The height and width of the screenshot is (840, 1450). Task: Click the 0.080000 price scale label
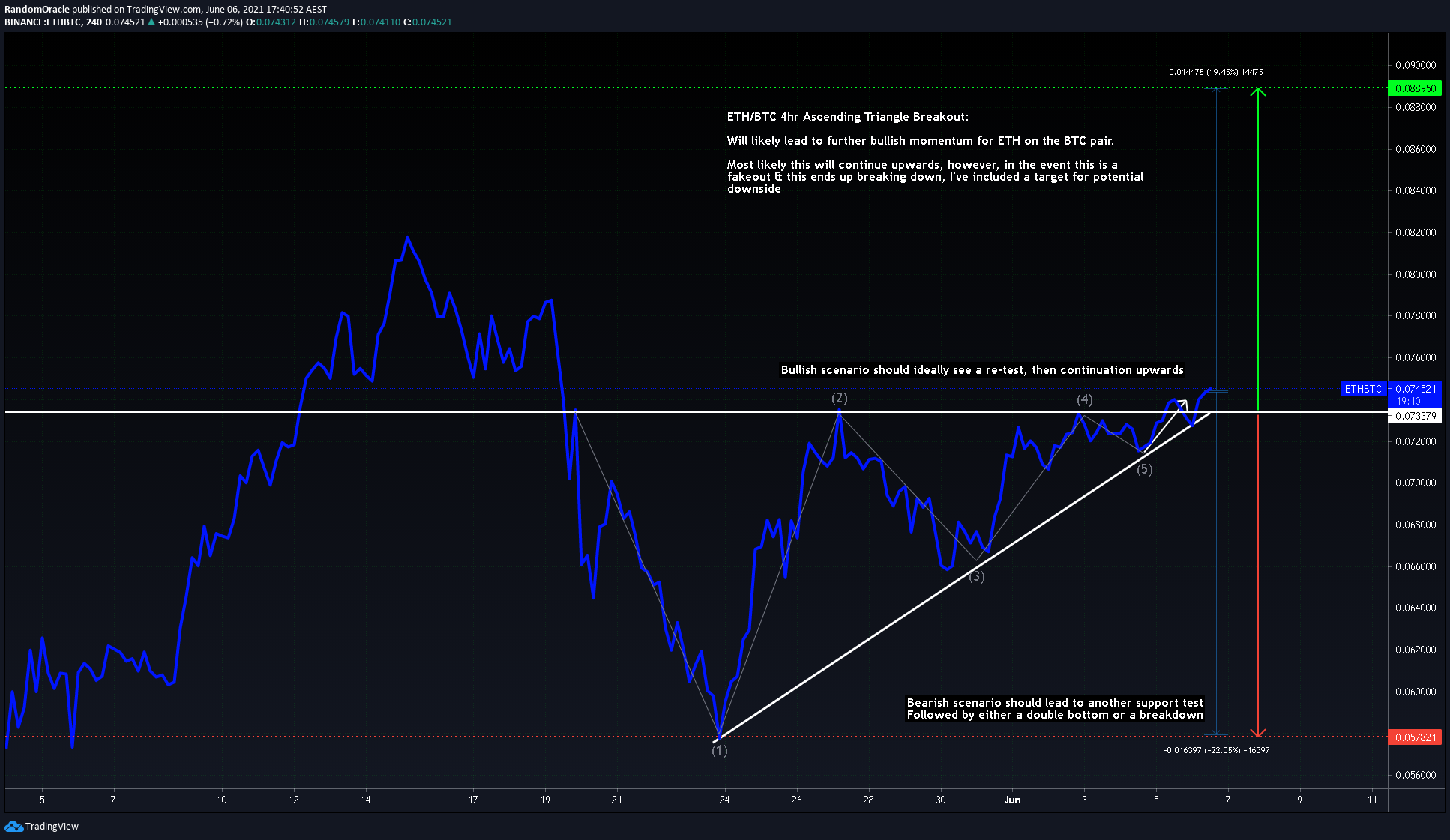[1416, 274]
